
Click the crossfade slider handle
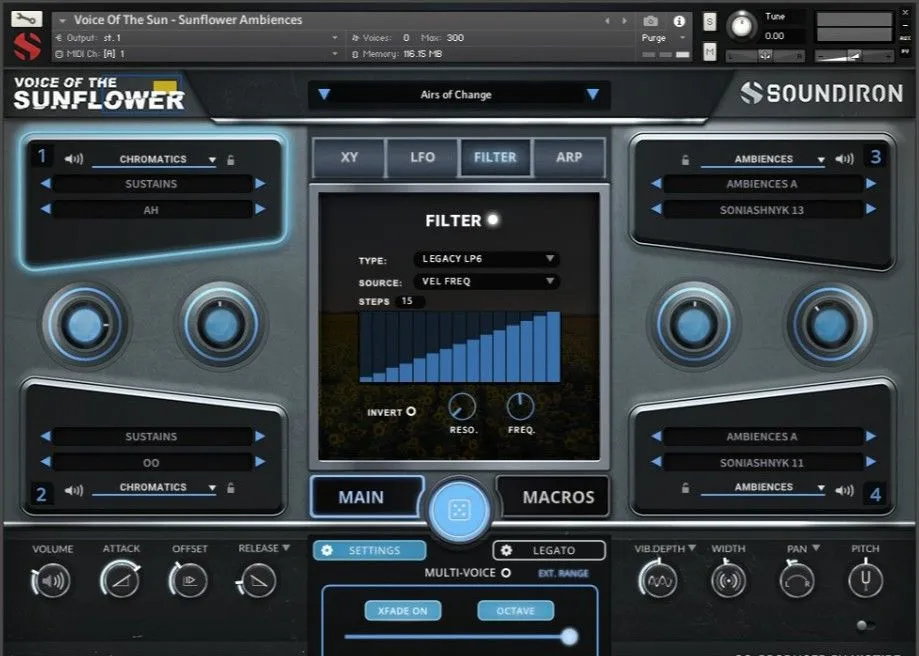click(x=569, y=636)
